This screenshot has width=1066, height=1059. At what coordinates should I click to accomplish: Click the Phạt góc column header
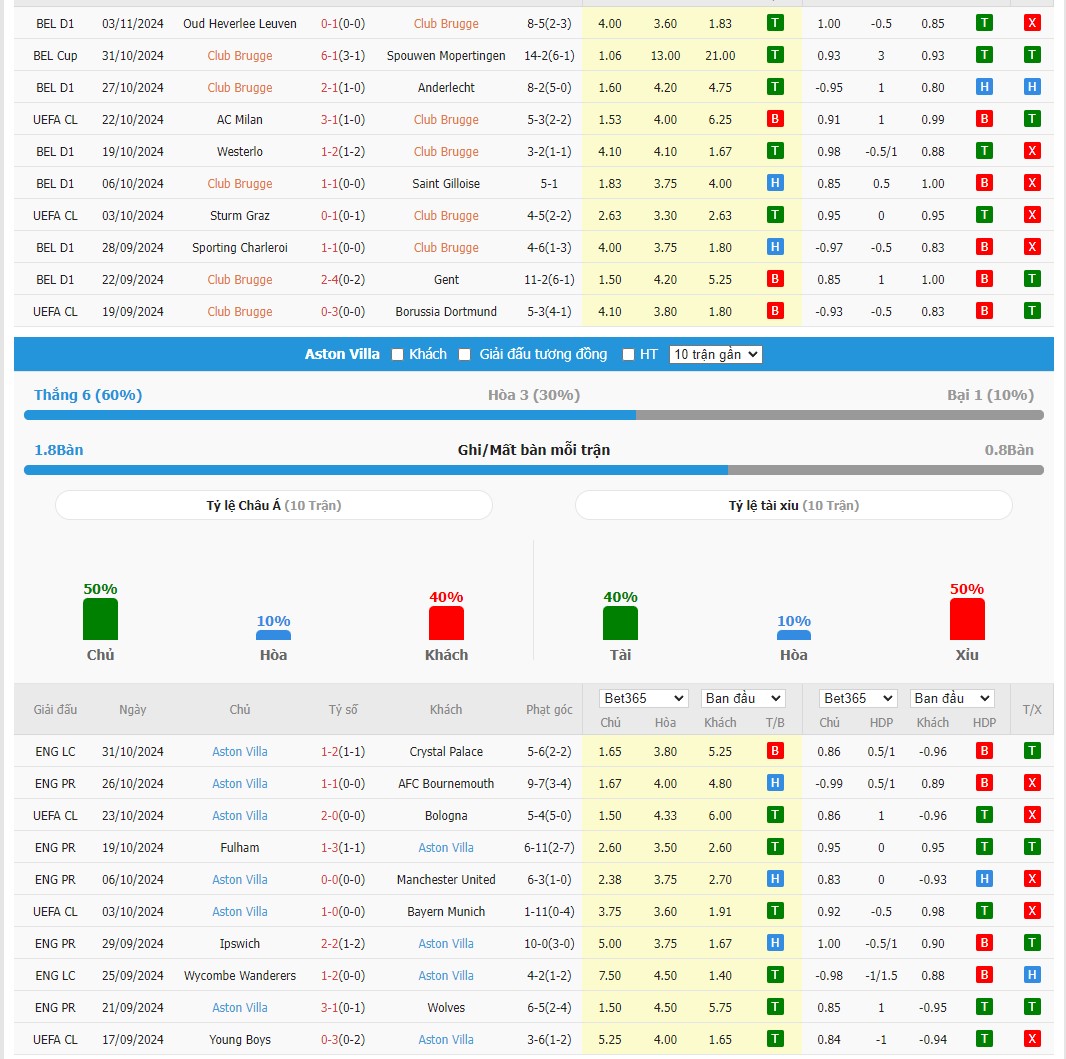(x=549, y=710)
